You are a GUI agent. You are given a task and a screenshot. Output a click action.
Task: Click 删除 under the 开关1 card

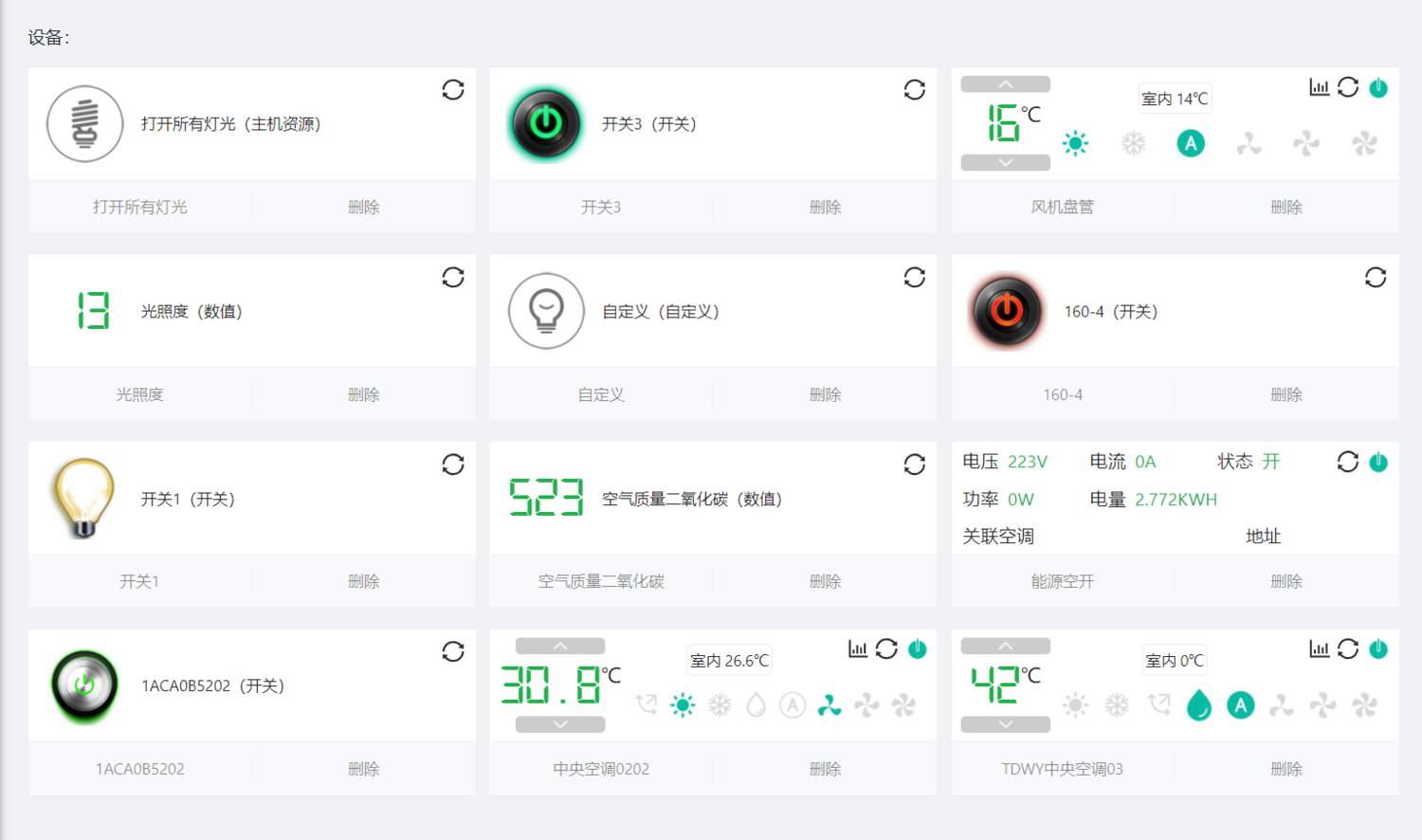(364, 580)
